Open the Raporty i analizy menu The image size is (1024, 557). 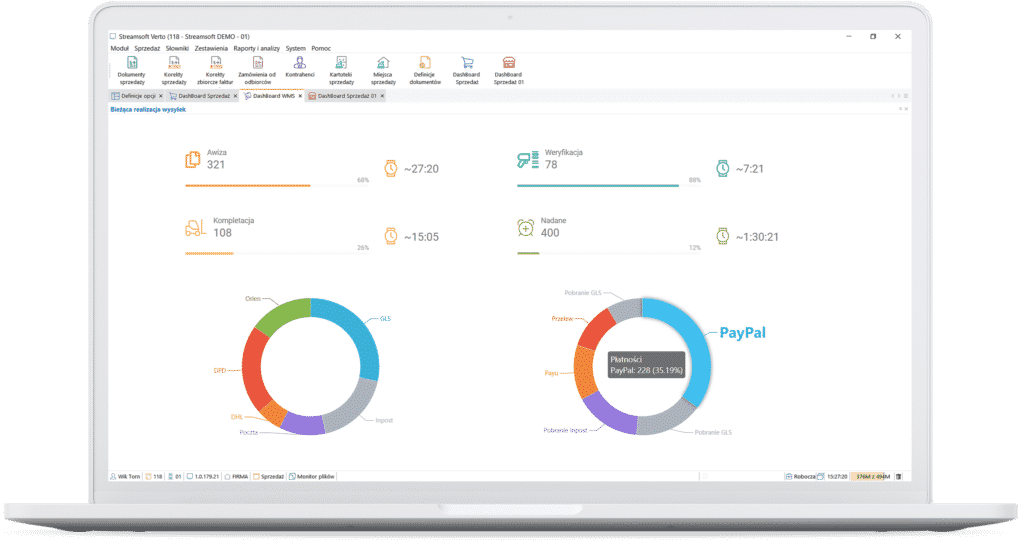coord(256,48)
